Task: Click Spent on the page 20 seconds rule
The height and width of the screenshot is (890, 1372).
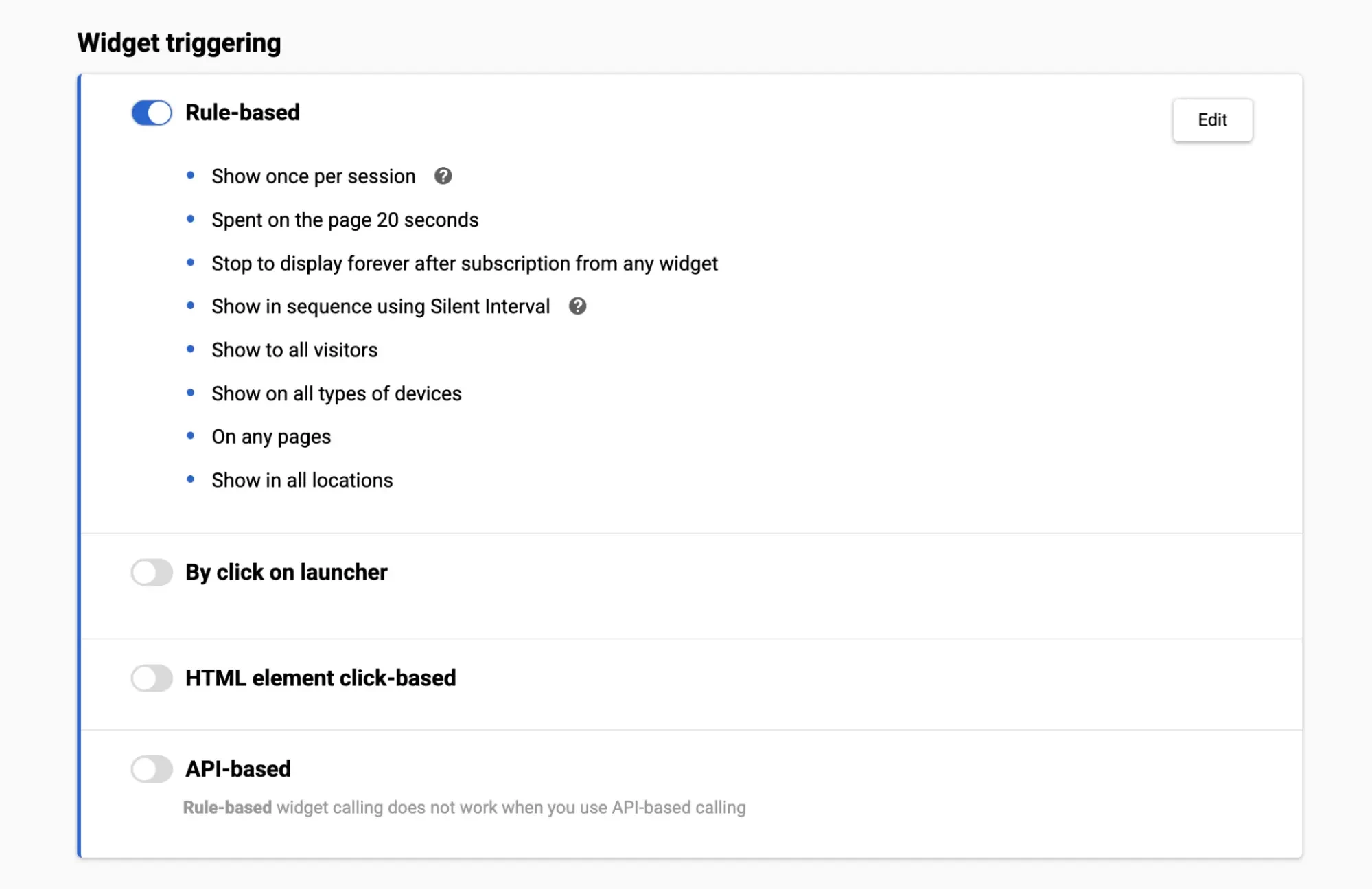Action: [x=345, y=220]
